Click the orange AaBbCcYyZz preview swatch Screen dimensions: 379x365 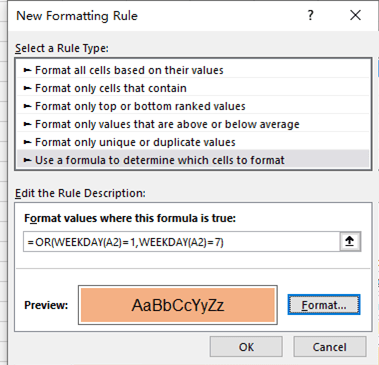pos(178,305)
